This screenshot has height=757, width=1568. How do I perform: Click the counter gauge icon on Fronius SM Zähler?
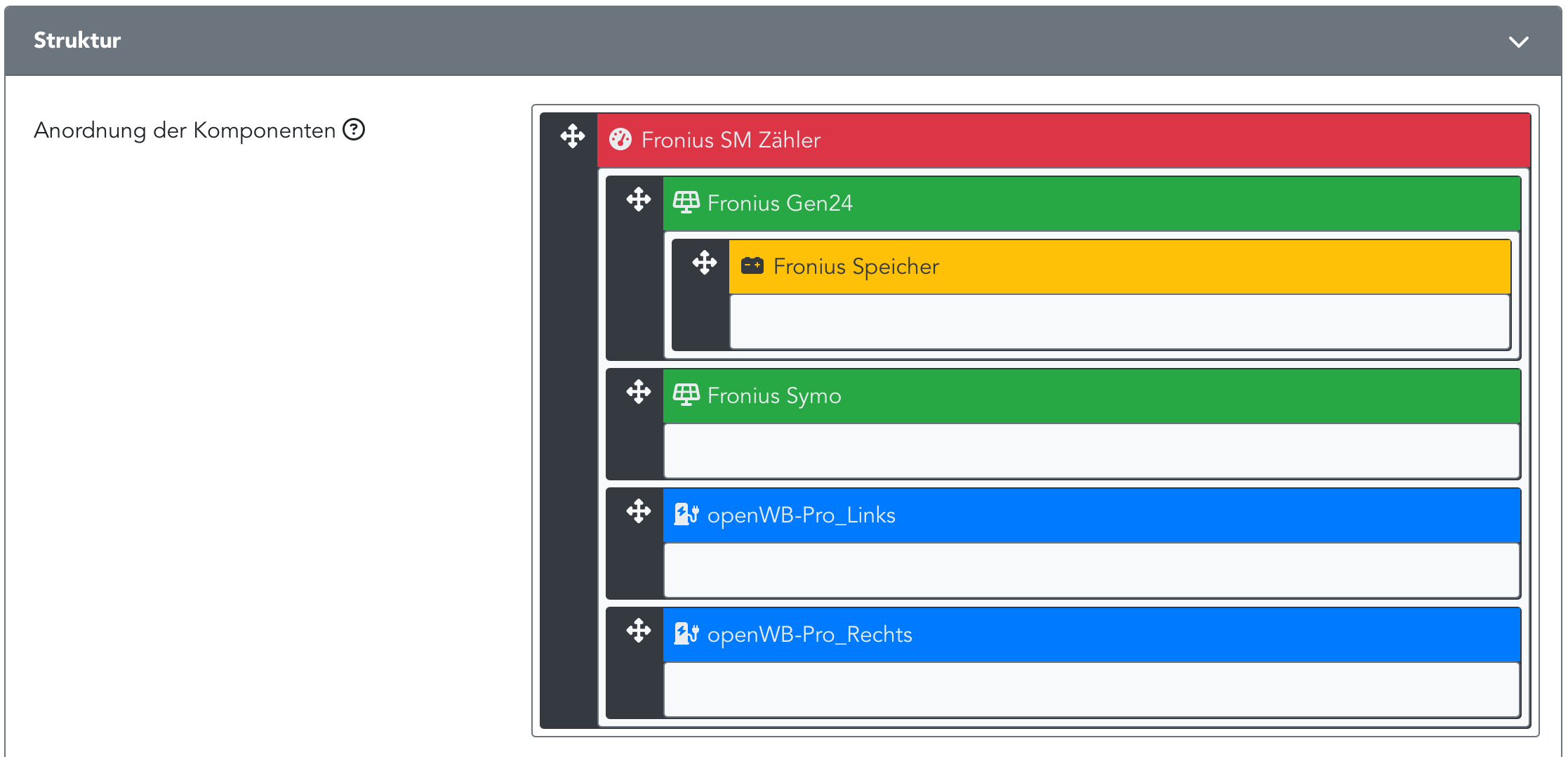point(620,140)
